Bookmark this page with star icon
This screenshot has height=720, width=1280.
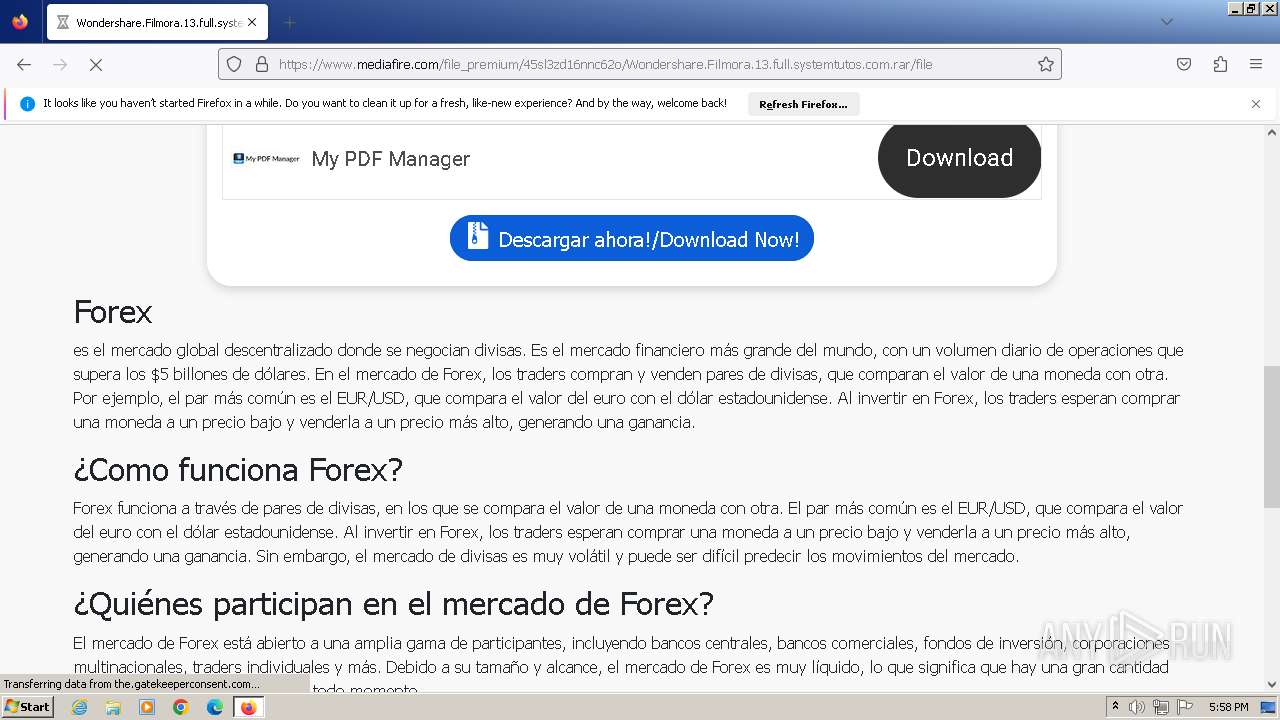1046,64
